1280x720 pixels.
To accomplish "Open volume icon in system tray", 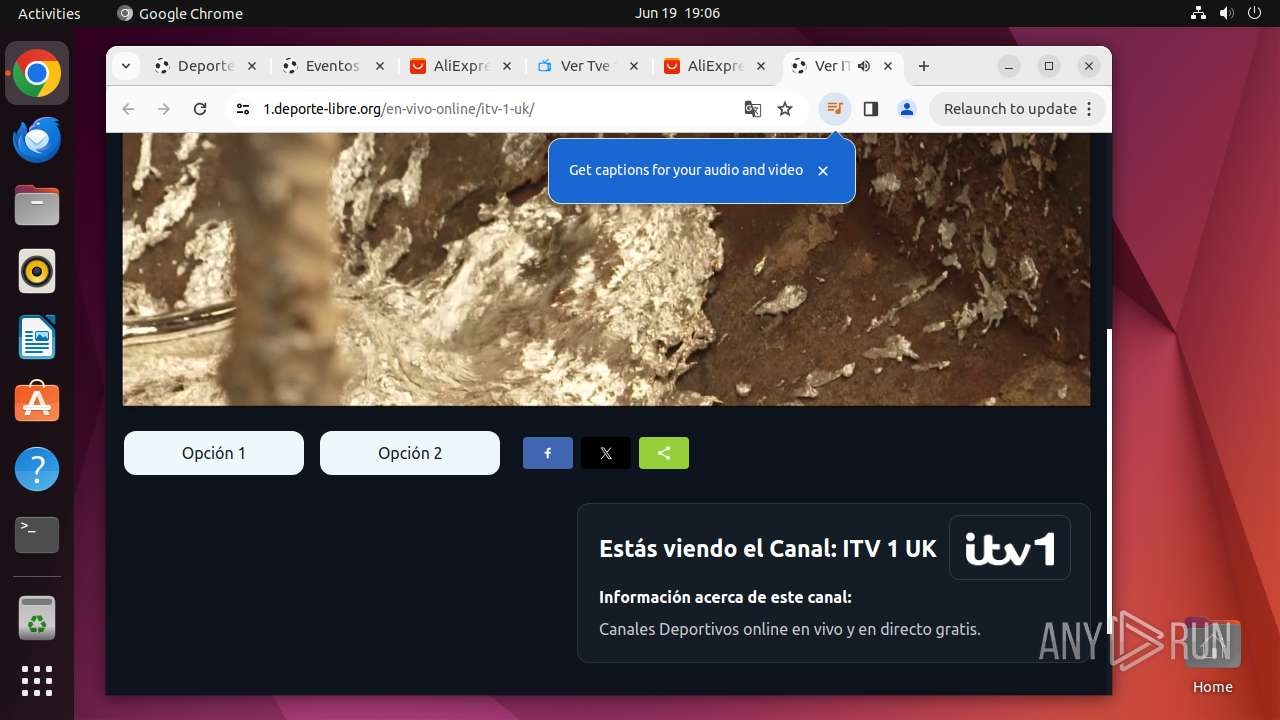I will [x=1227, y=13].
